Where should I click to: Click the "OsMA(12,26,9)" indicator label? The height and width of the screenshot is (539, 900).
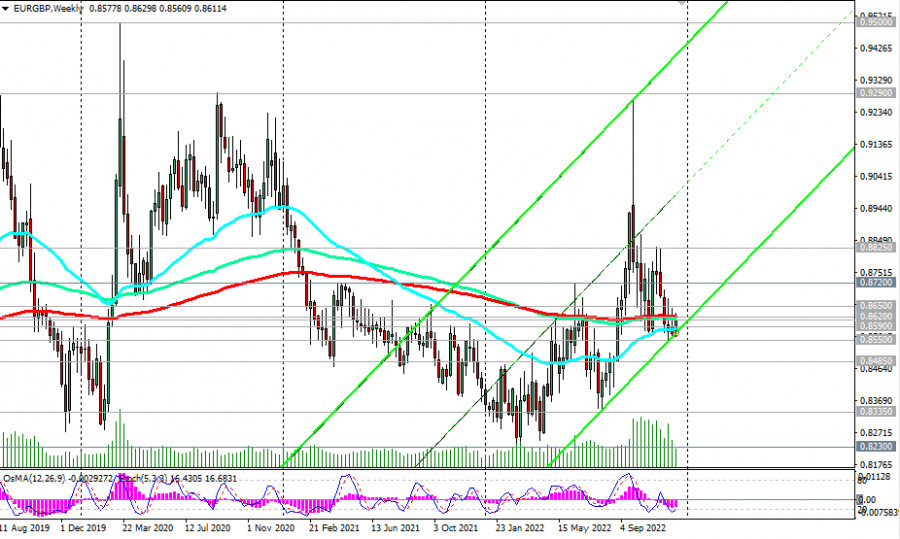click(x=33, y=479)
